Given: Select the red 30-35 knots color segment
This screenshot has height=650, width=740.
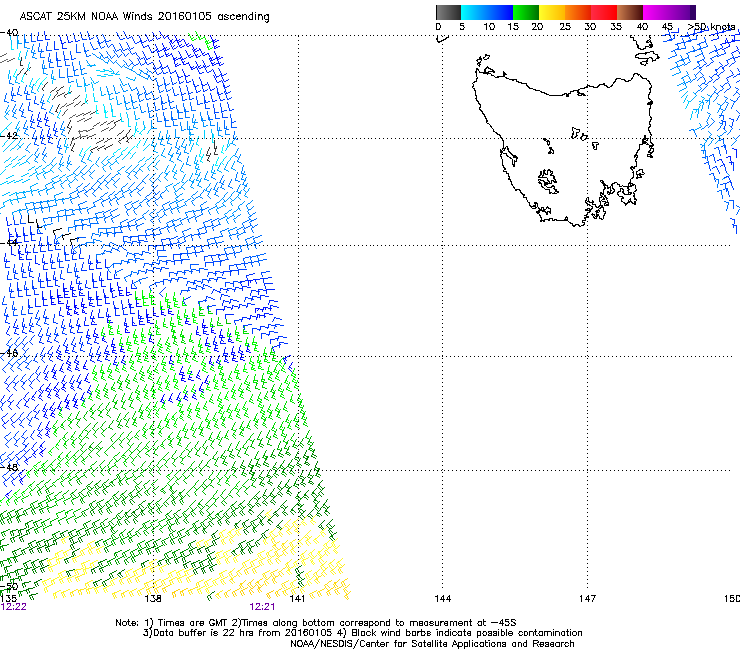Looking at the screenshot, I should pos(604,12).
